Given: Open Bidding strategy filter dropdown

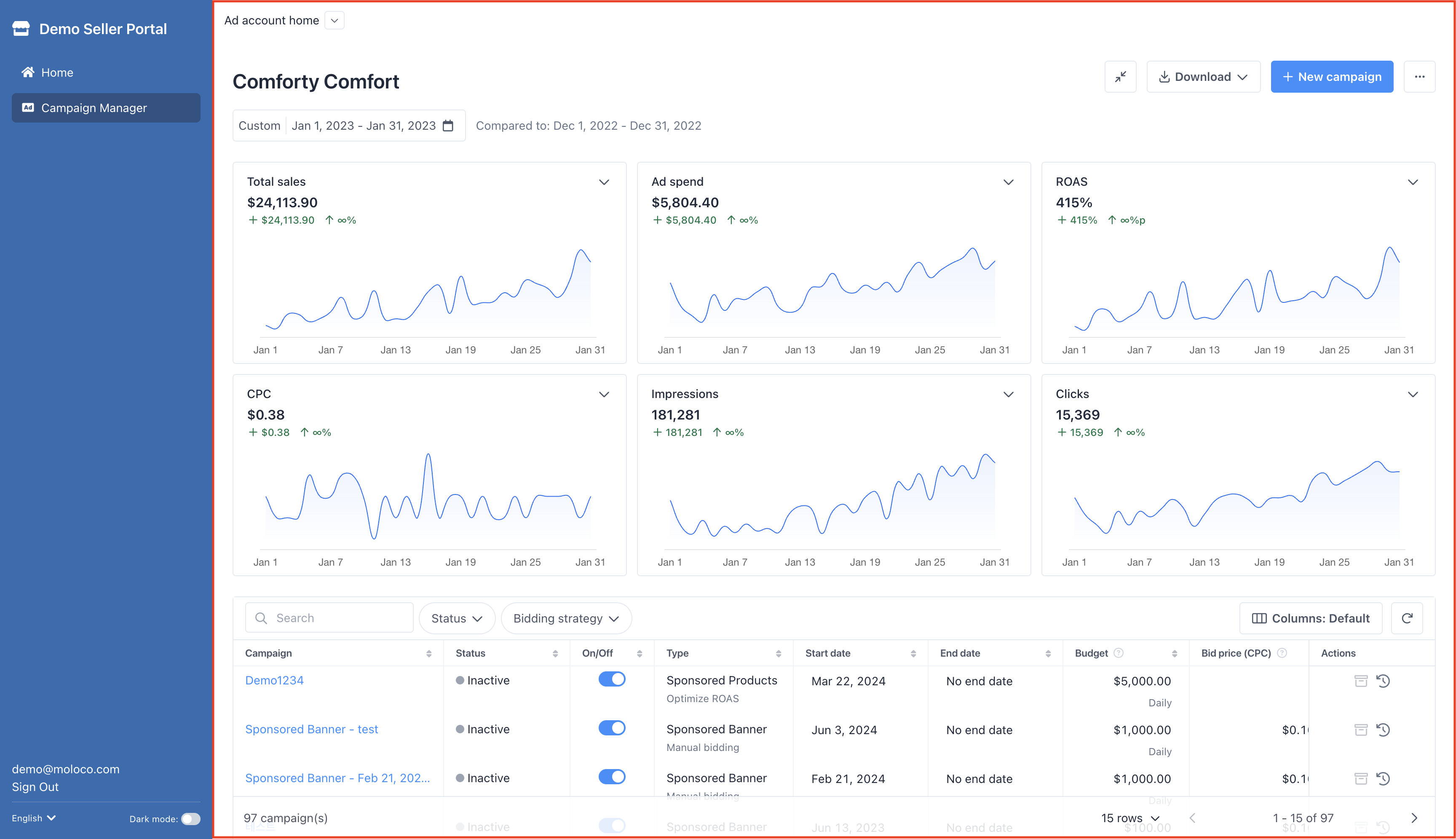Looking at the screenshot, I should tap(566, 618).
